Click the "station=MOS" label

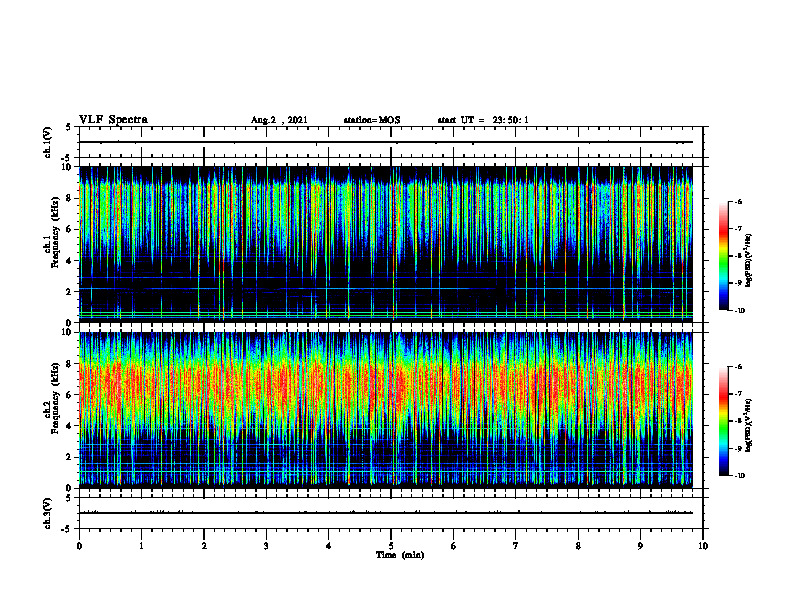(x=372, y=120)
